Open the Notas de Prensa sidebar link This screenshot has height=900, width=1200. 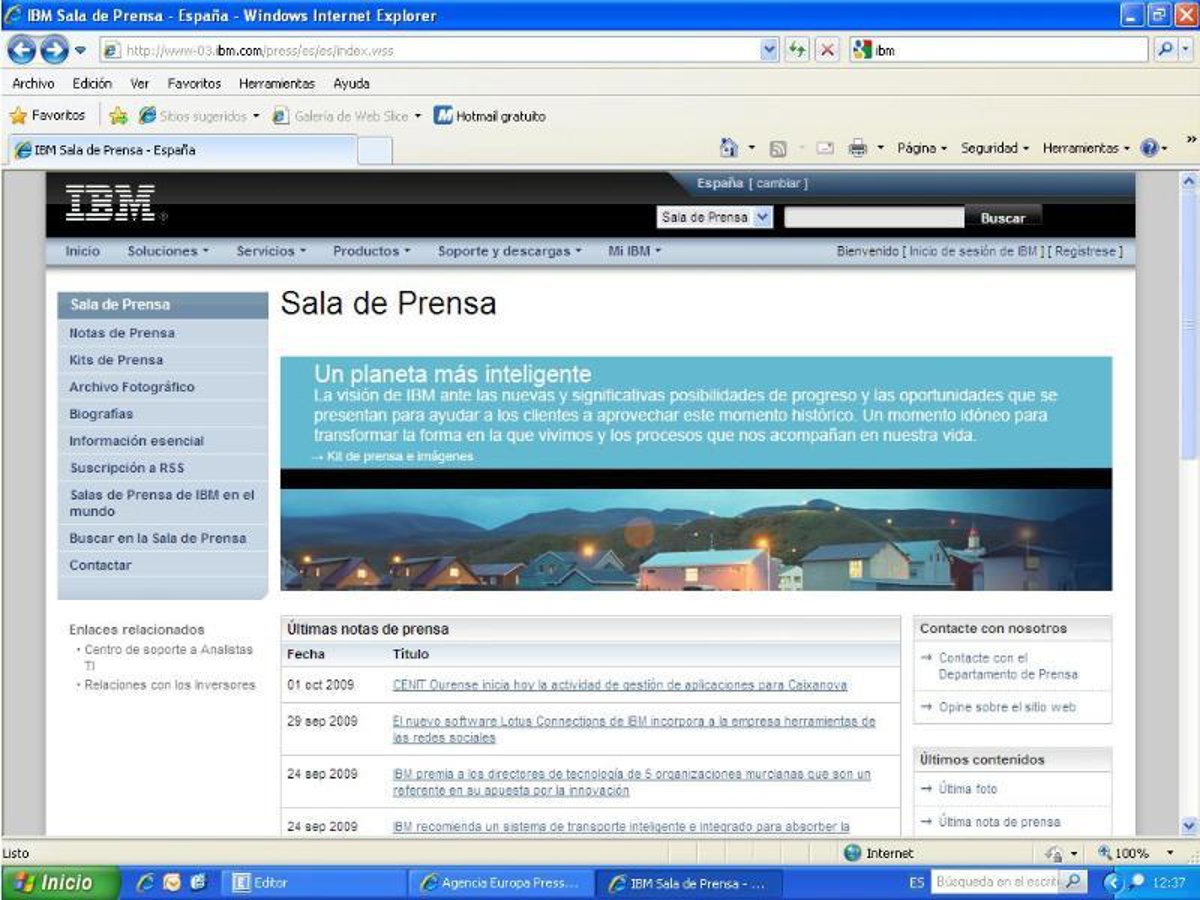[x=122, y=333]
